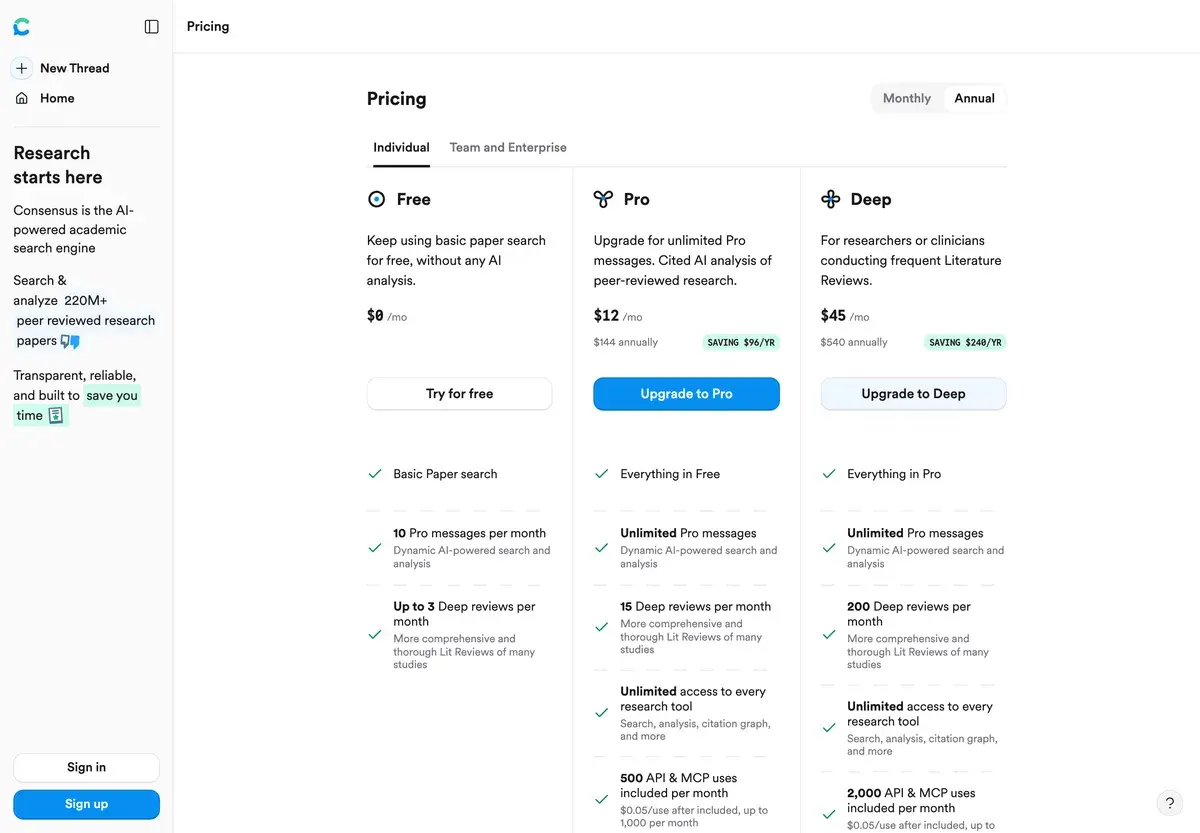
Task: Open the help question mark button
Action: pyautogui.click(x=1170, y=803)
